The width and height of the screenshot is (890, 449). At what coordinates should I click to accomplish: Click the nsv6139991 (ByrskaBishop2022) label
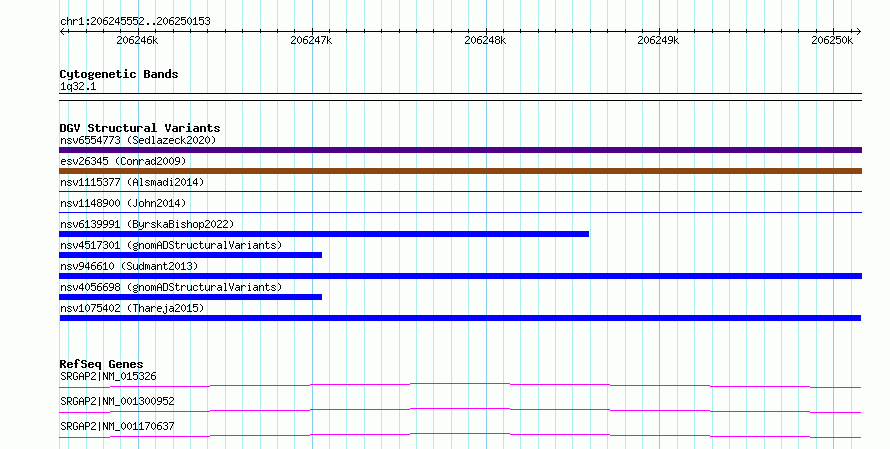[147, 224]
